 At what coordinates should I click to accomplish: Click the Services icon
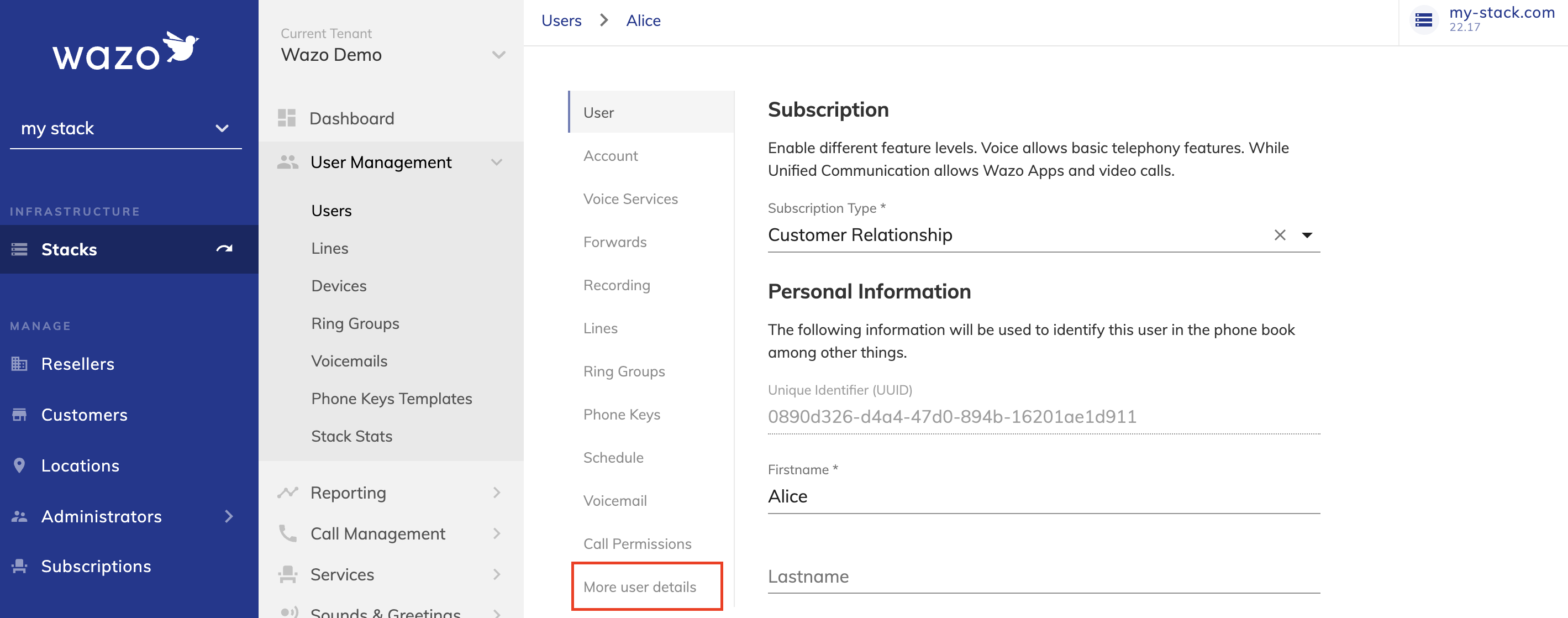288,574
